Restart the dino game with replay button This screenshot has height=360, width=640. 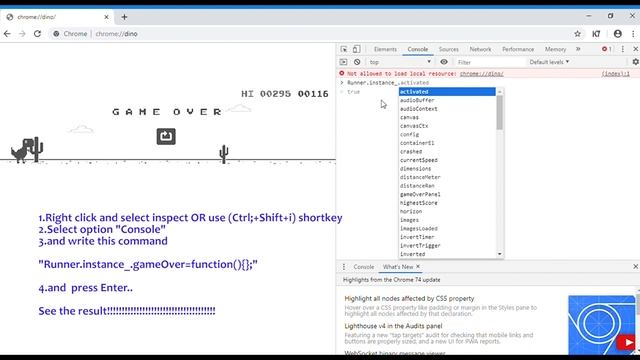click(166, 136)
